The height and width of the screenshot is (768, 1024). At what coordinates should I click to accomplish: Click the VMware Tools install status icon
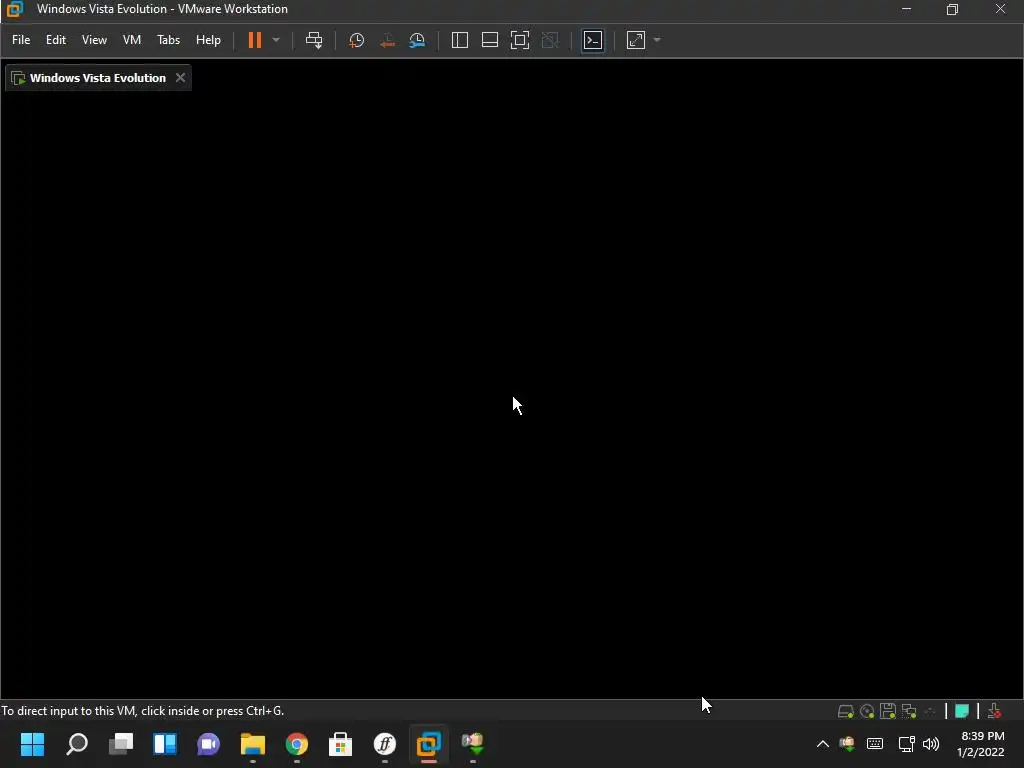tap(994, 711)
